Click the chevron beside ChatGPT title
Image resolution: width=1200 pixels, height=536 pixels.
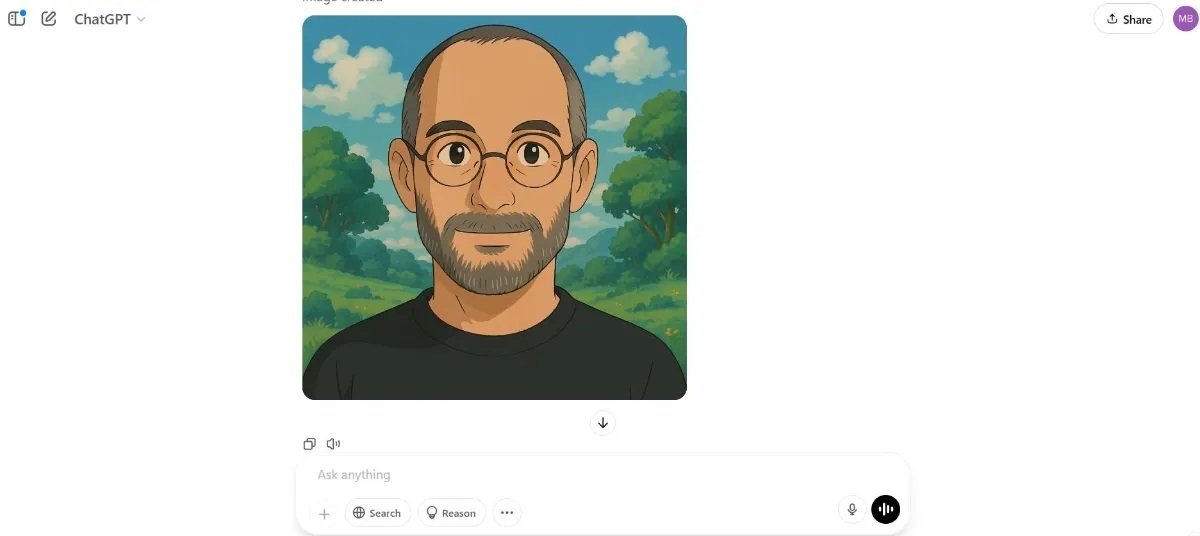pos(141,19)
